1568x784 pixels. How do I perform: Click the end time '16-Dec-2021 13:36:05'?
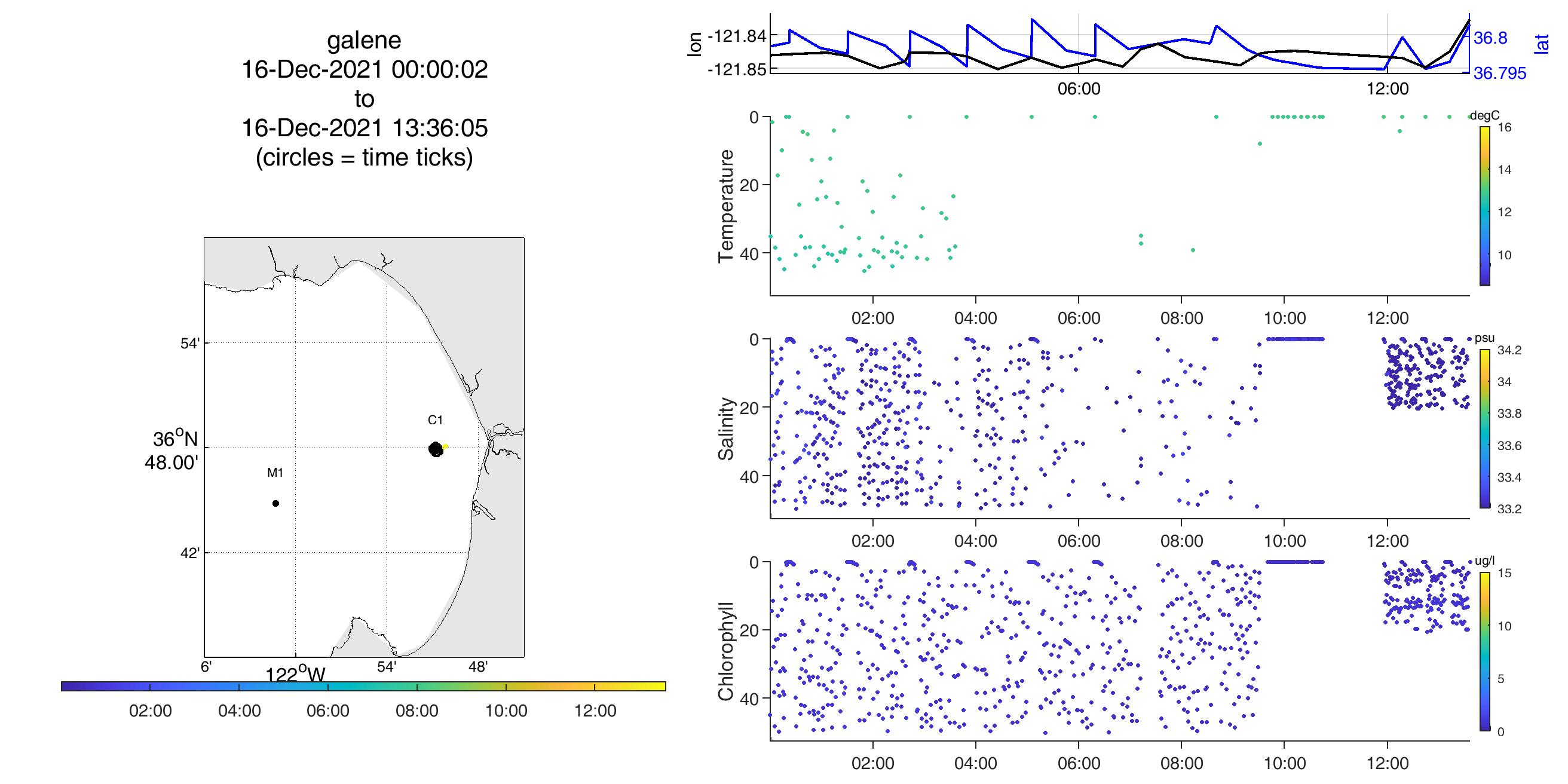point(365,128)
